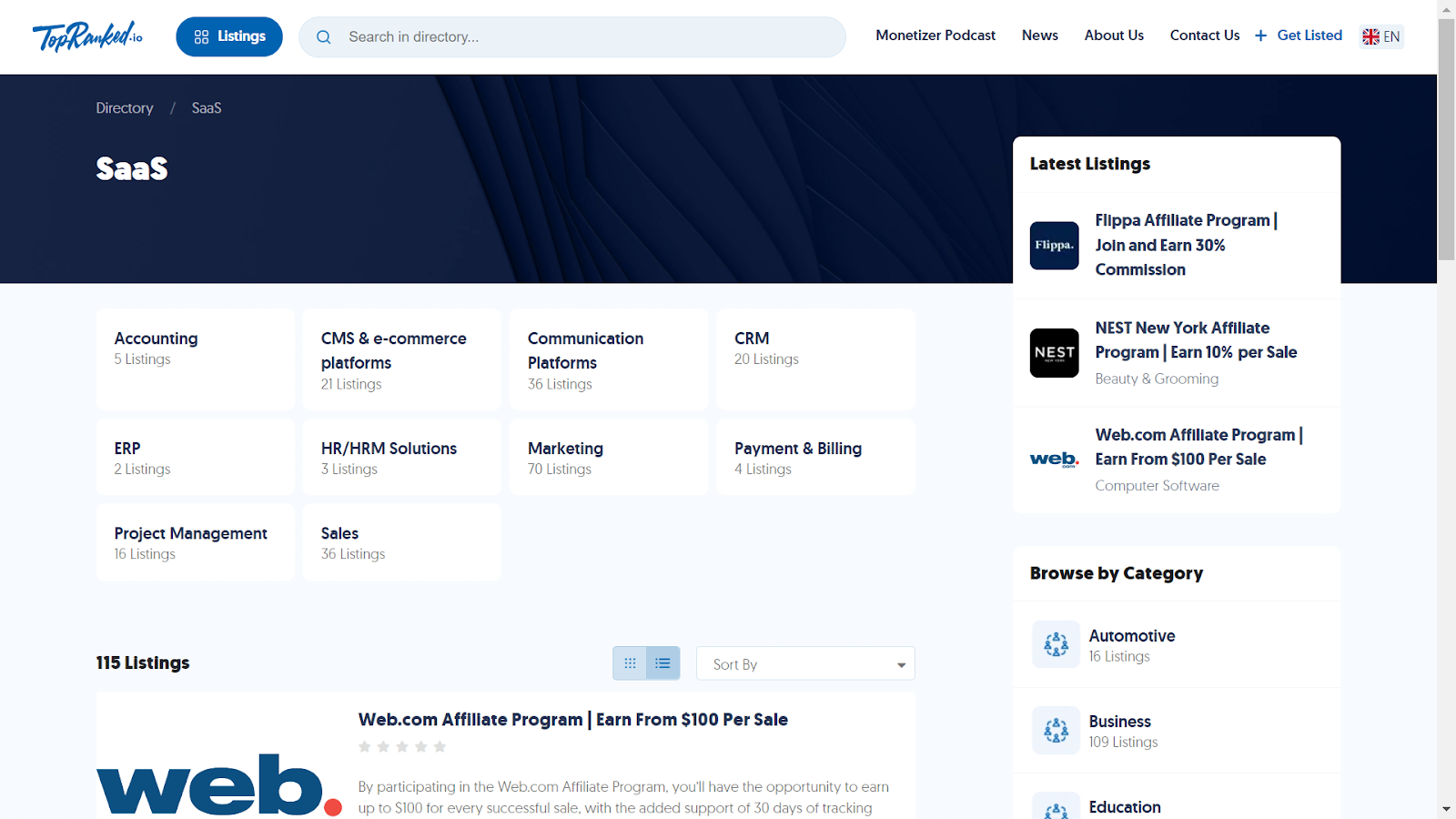The image size is (1456, 819).
Task: Open NEST New York Affiliate Program listing
Action: point(1197,340)
